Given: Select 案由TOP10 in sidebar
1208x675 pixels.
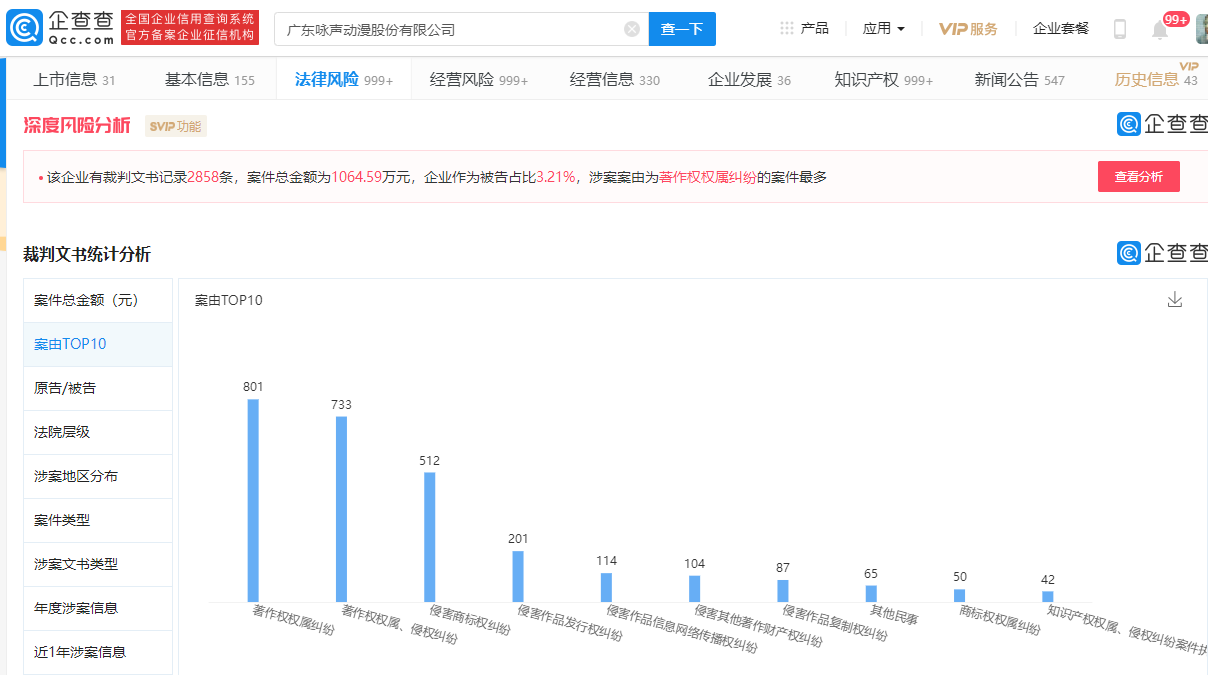Looking at the screenshot, I should (x=98, y=344).
